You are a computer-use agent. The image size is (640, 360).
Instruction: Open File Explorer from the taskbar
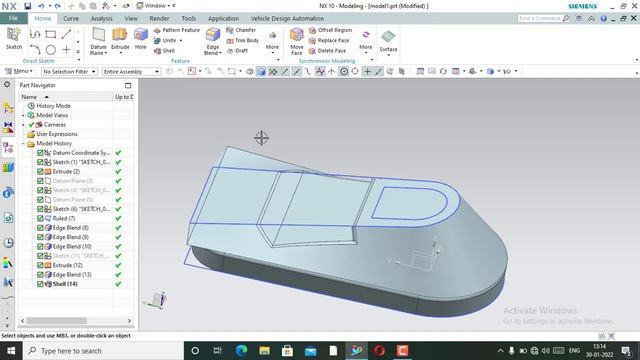(264, 351)
